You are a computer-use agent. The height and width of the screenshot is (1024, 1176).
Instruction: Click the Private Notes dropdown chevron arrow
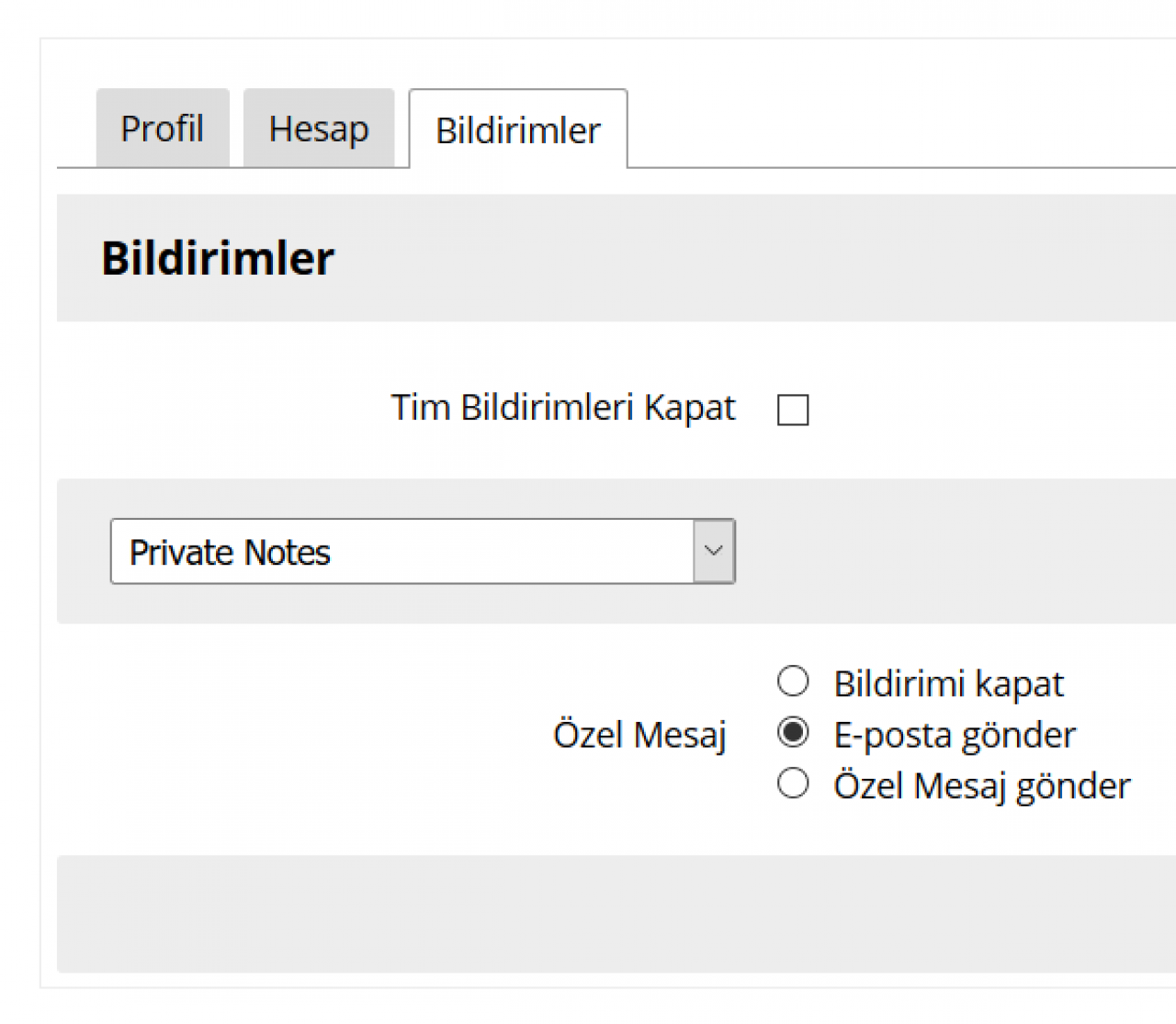(x=714, y=551)
